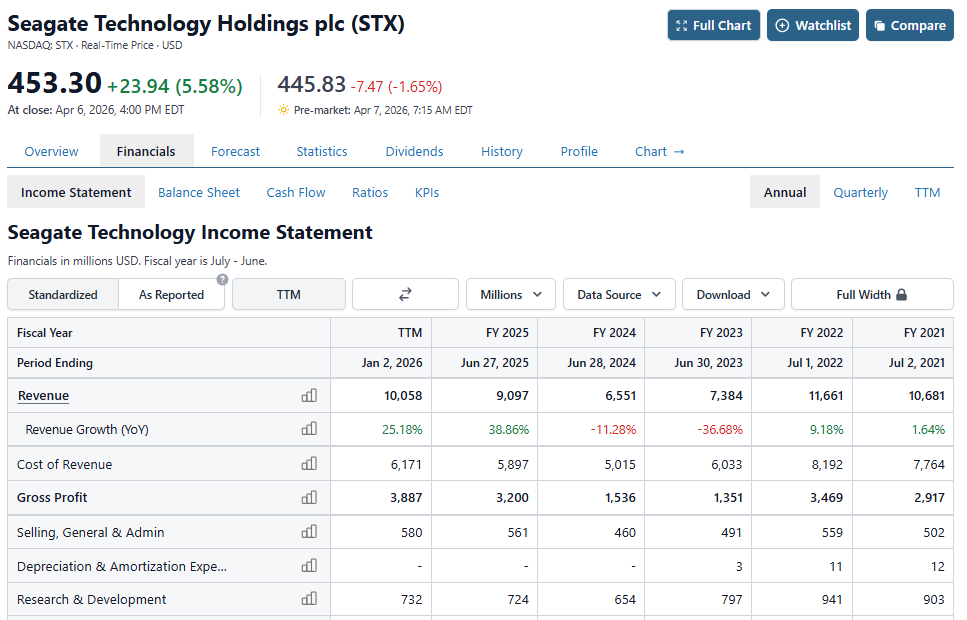Click the Full Width button
Image resolution: width=967 pixels, height=620 pixels.
pyautogui.click(x=872, y=294)
